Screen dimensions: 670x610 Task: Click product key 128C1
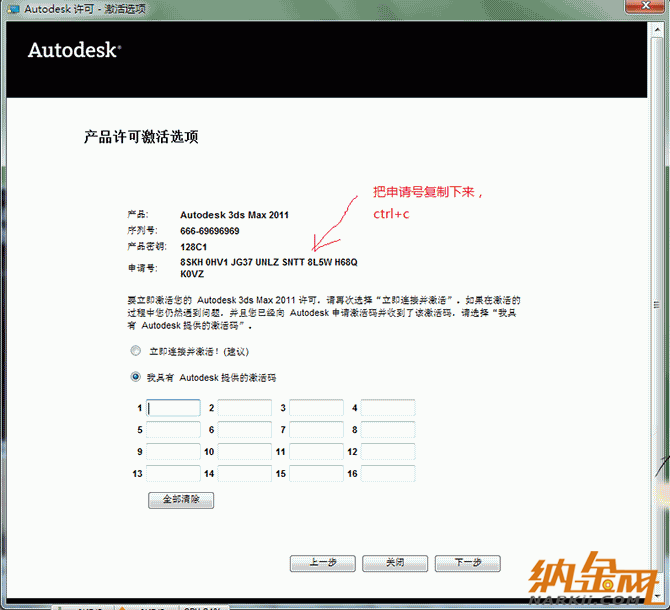click(x=193, y=247)
